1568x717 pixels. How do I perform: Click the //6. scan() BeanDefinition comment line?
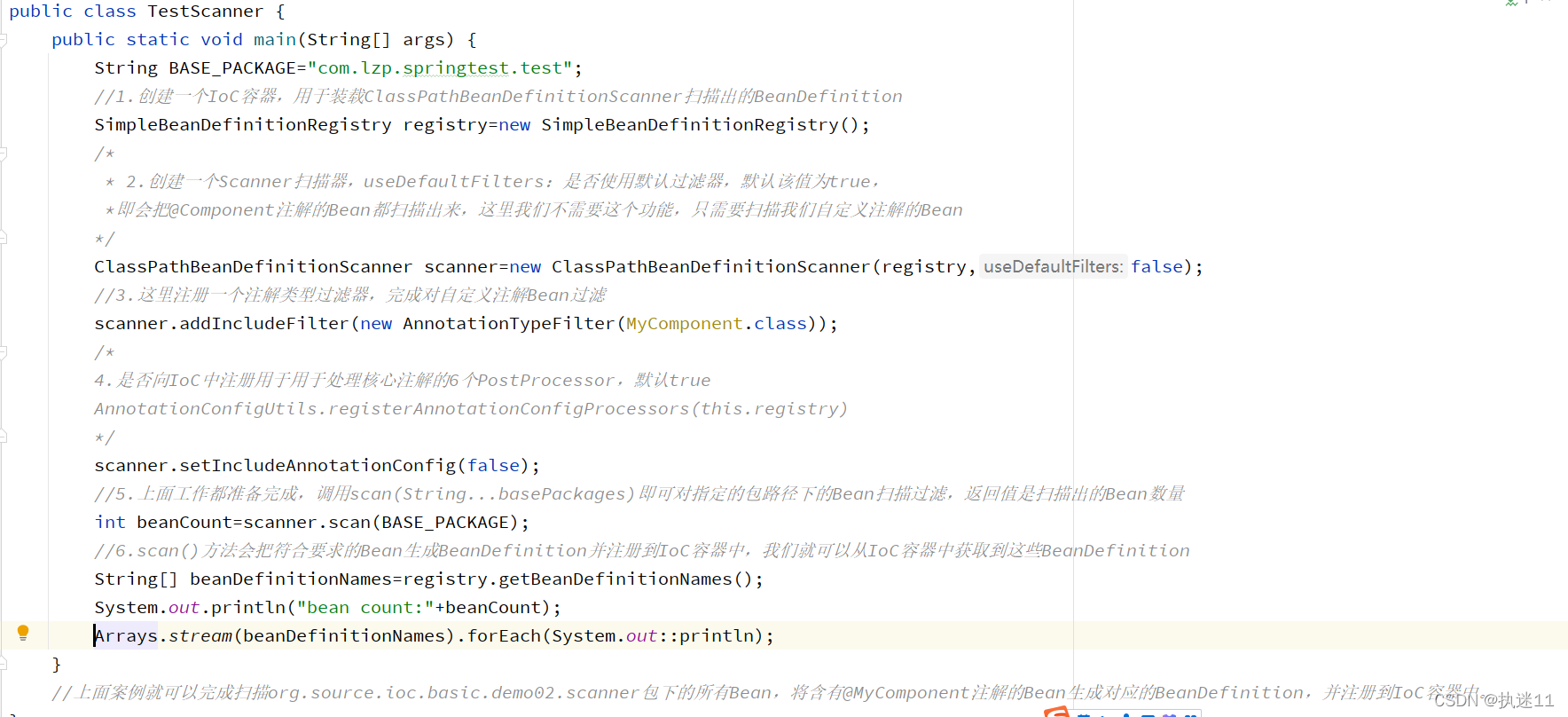(642, 551)
